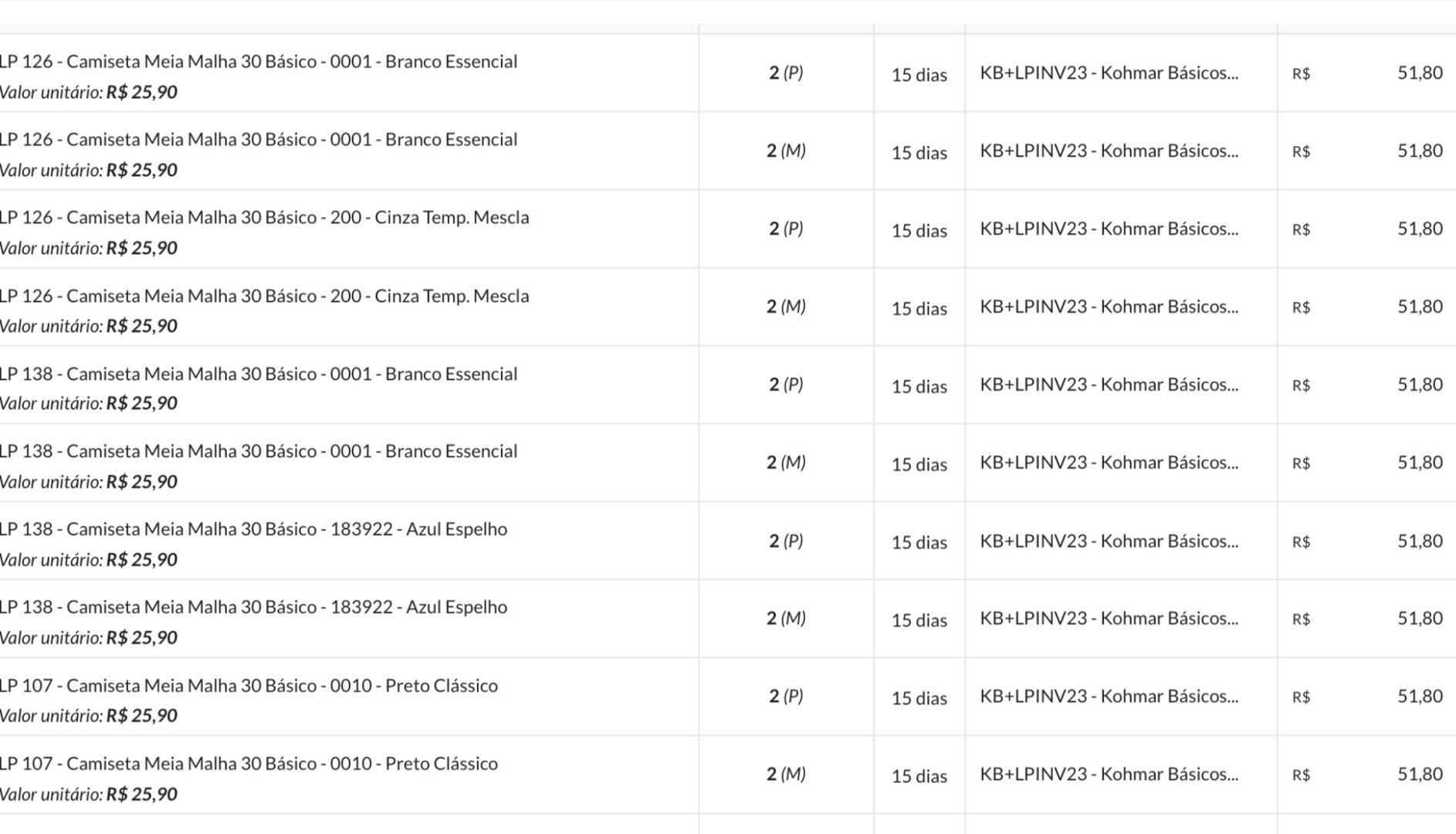Click LP 126 Branco Essencial product name, size M row

point(259,140)
